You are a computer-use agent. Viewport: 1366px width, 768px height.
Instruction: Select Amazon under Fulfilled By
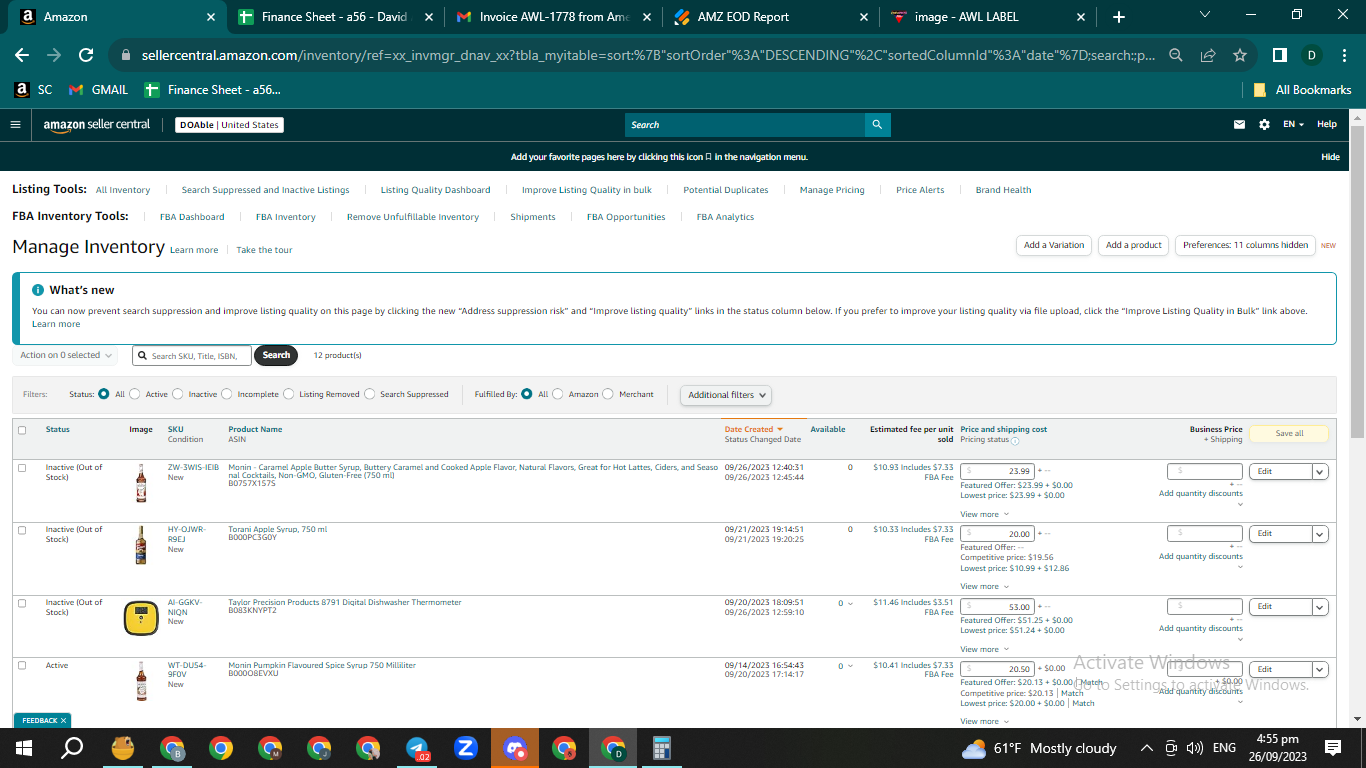point(558,394)
